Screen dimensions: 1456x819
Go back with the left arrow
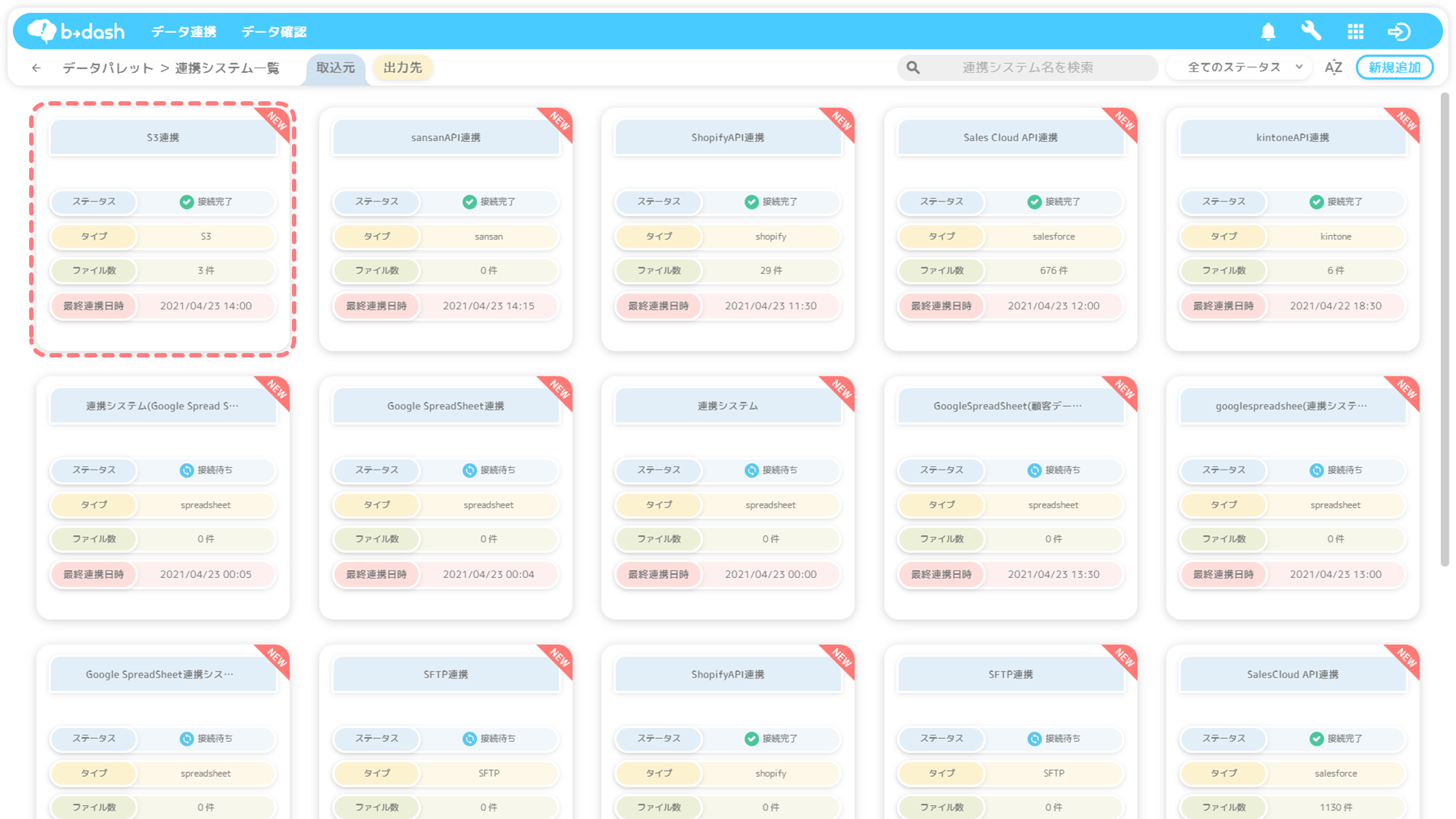[36, 68]
